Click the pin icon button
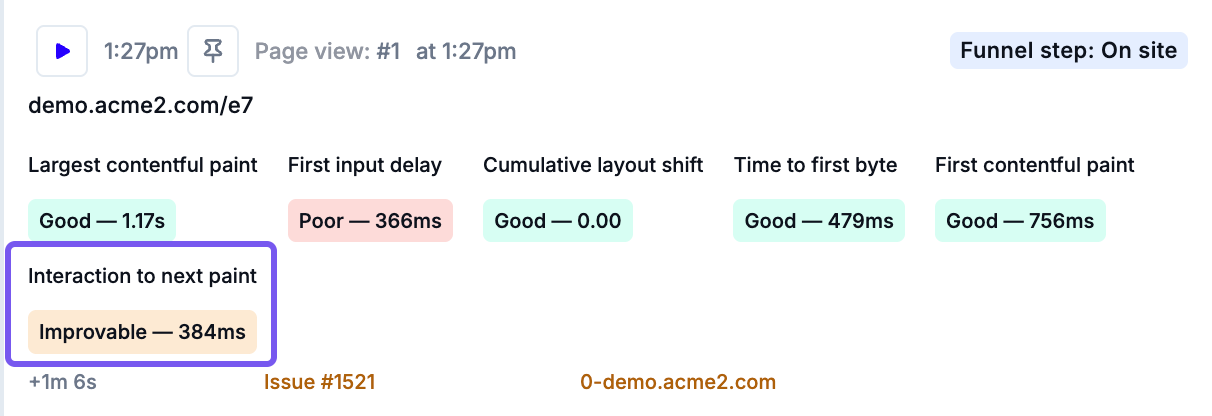Image resolution: width=1212 pixels, height=416 pixels. coord(213,51)
